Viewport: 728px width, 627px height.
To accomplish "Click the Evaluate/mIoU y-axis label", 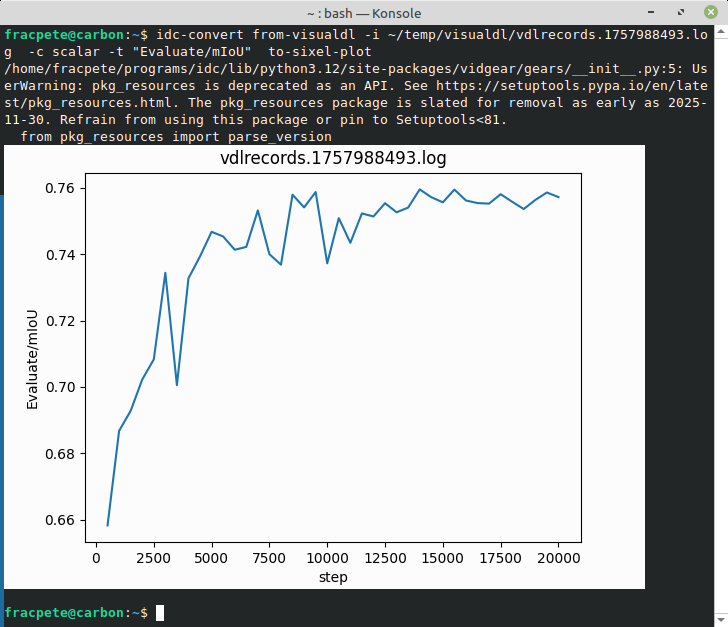I will coord(32,356).
